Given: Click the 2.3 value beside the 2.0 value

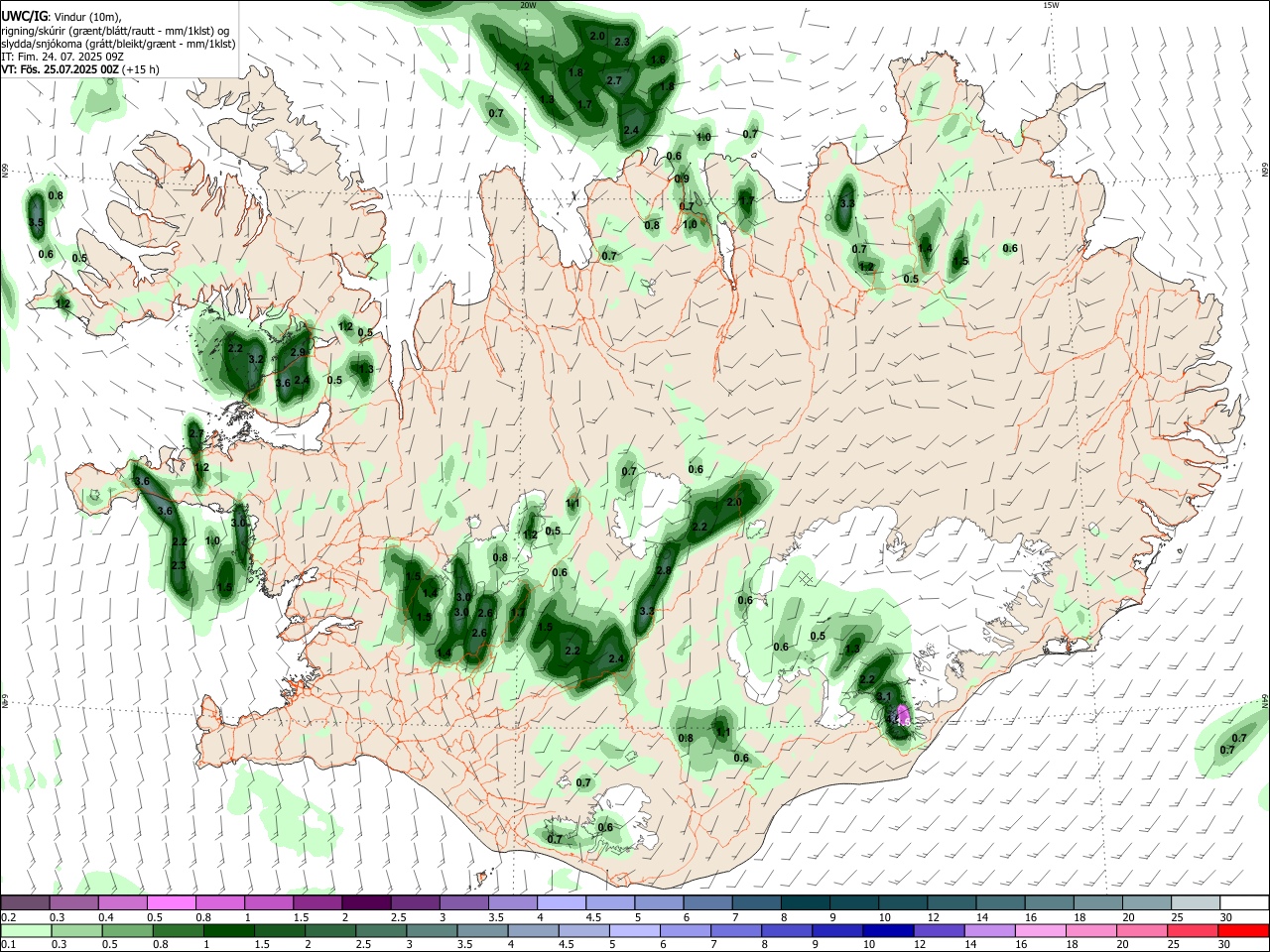Looking at the screenshot, I should 623,42.
